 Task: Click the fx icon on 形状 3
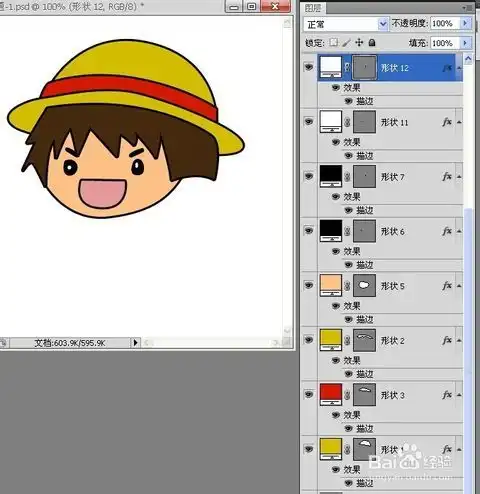[x=447, y=395]
